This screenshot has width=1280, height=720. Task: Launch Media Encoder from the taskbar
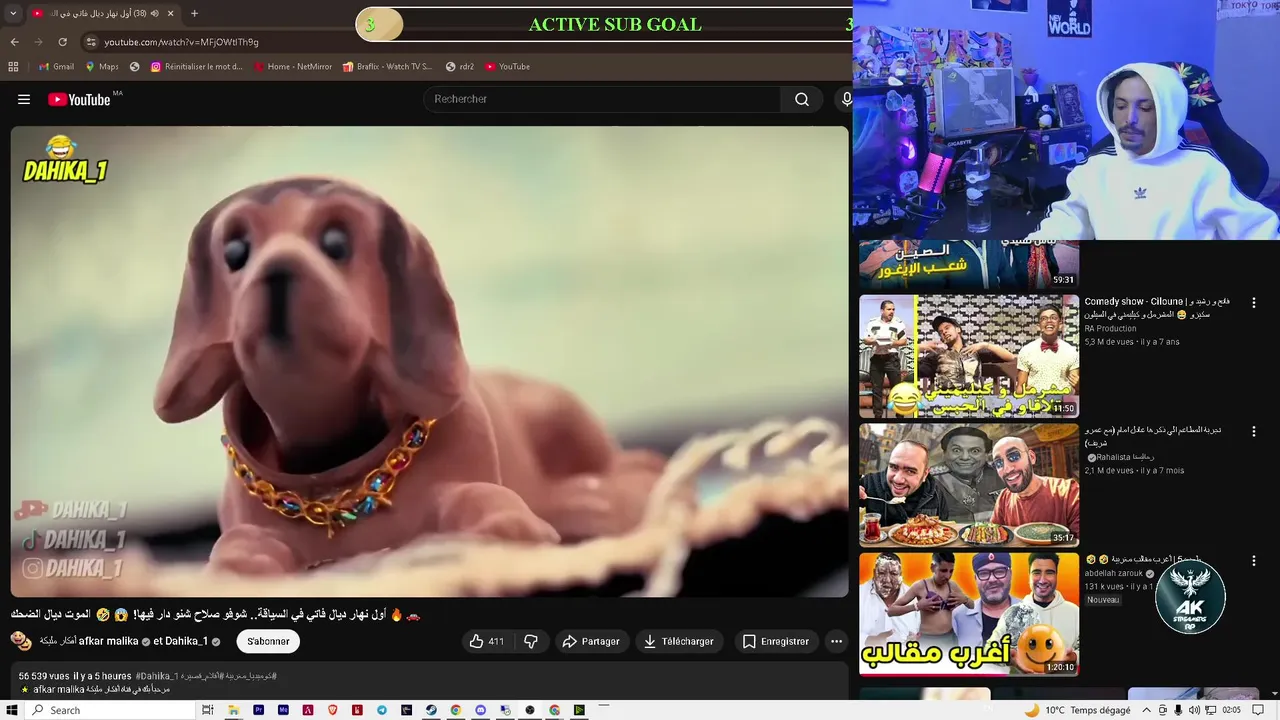click(283, 710)
